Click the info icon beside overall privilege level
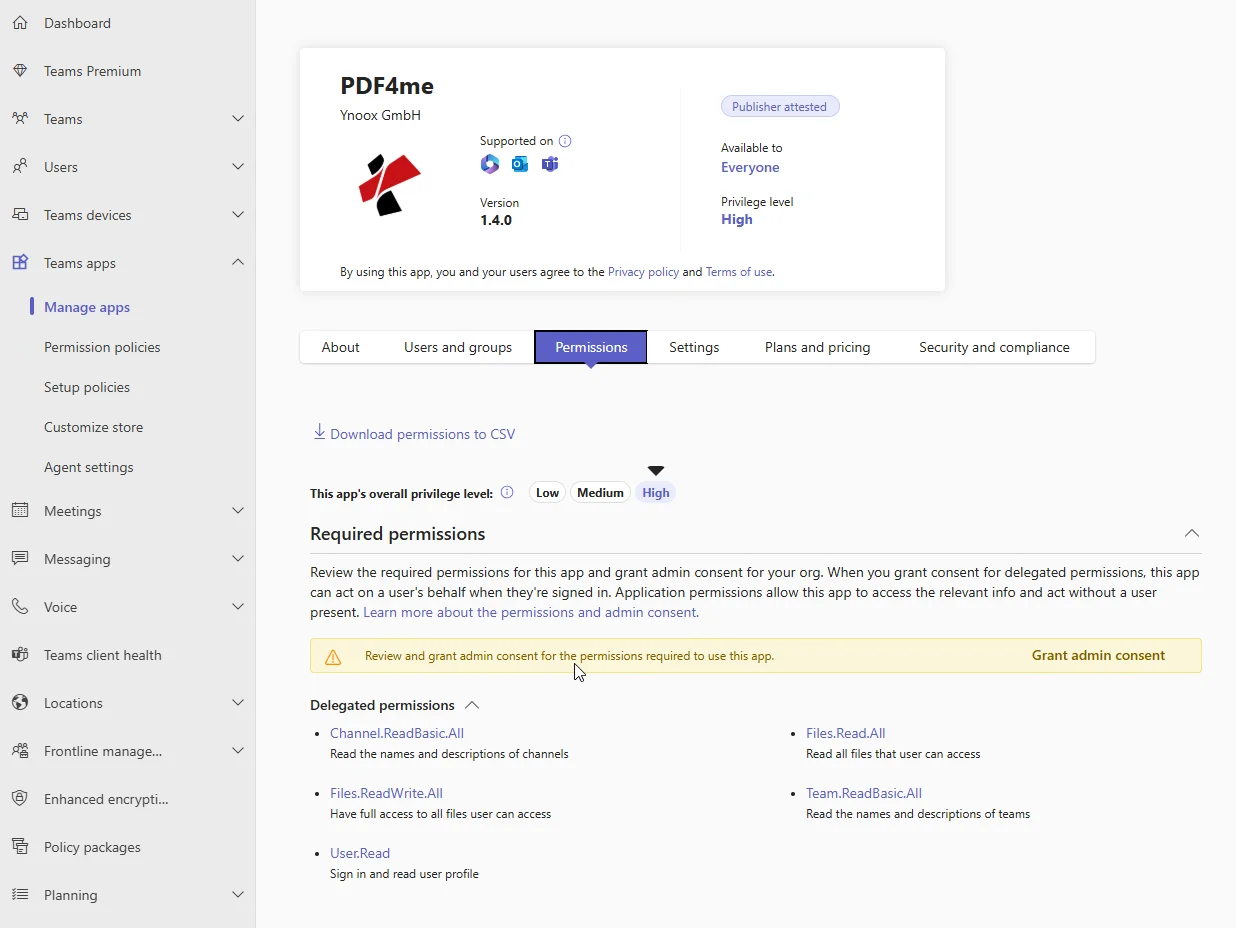 [x=507, y=492]
